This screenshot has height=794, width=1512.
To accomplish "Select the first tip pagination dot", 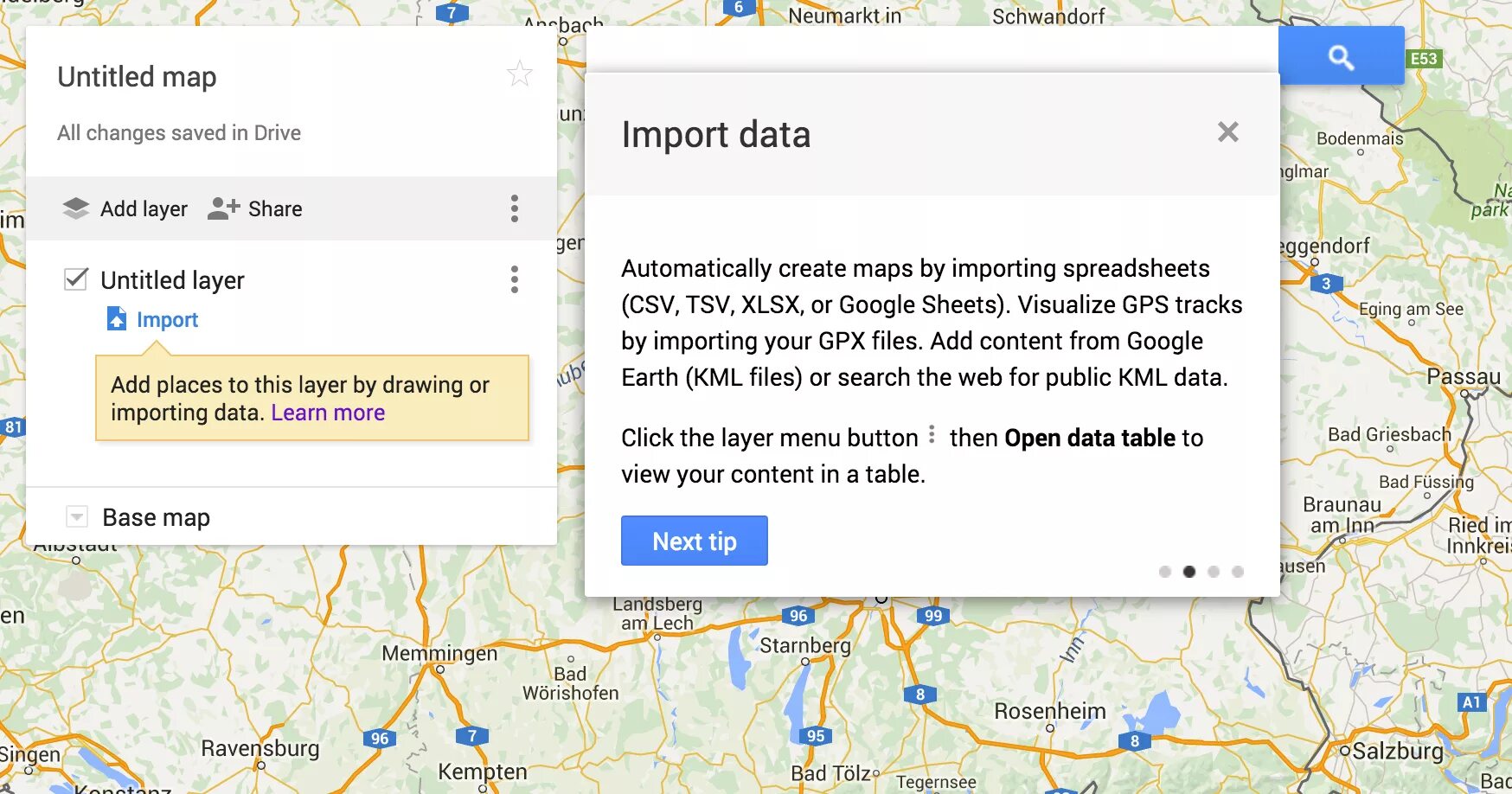I will [1165, 572].
